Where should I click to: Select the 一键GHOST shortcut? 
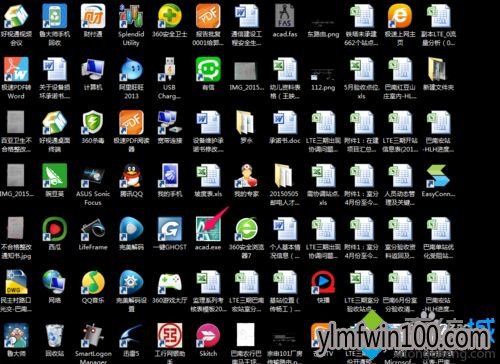(170, 234)
